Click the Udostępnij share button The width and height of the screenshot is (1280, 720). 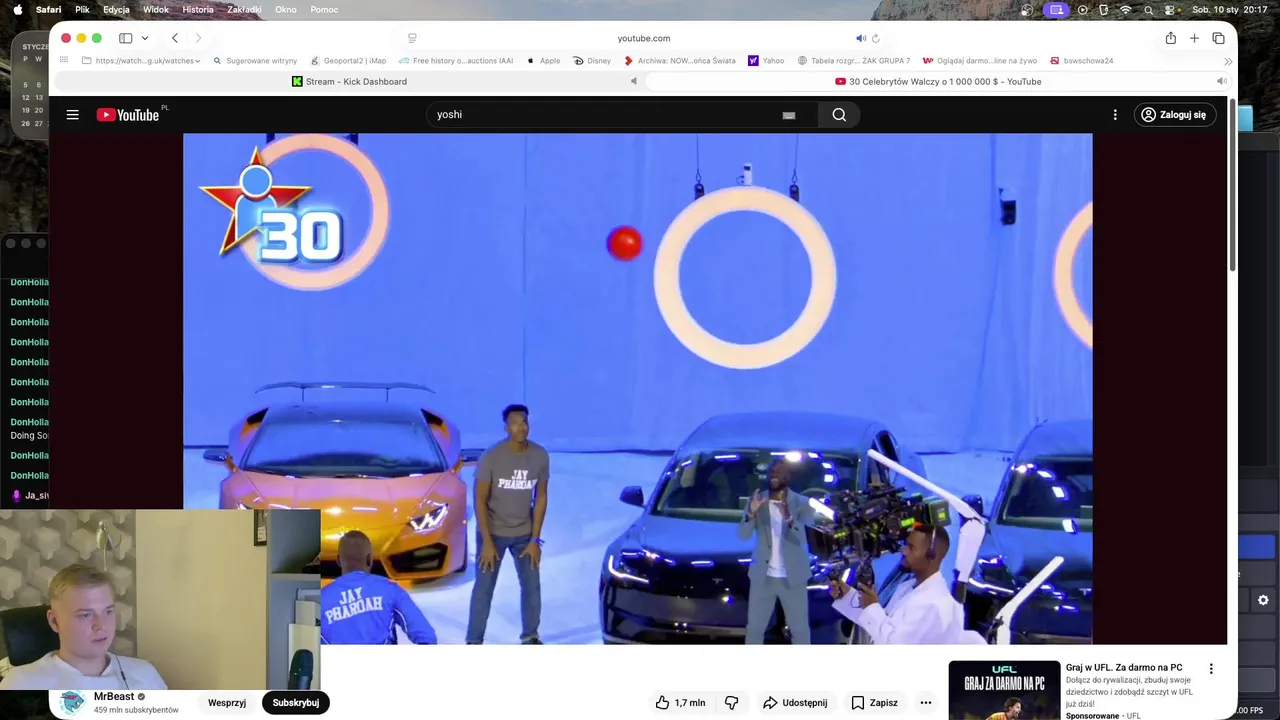(x=795, y=703)
